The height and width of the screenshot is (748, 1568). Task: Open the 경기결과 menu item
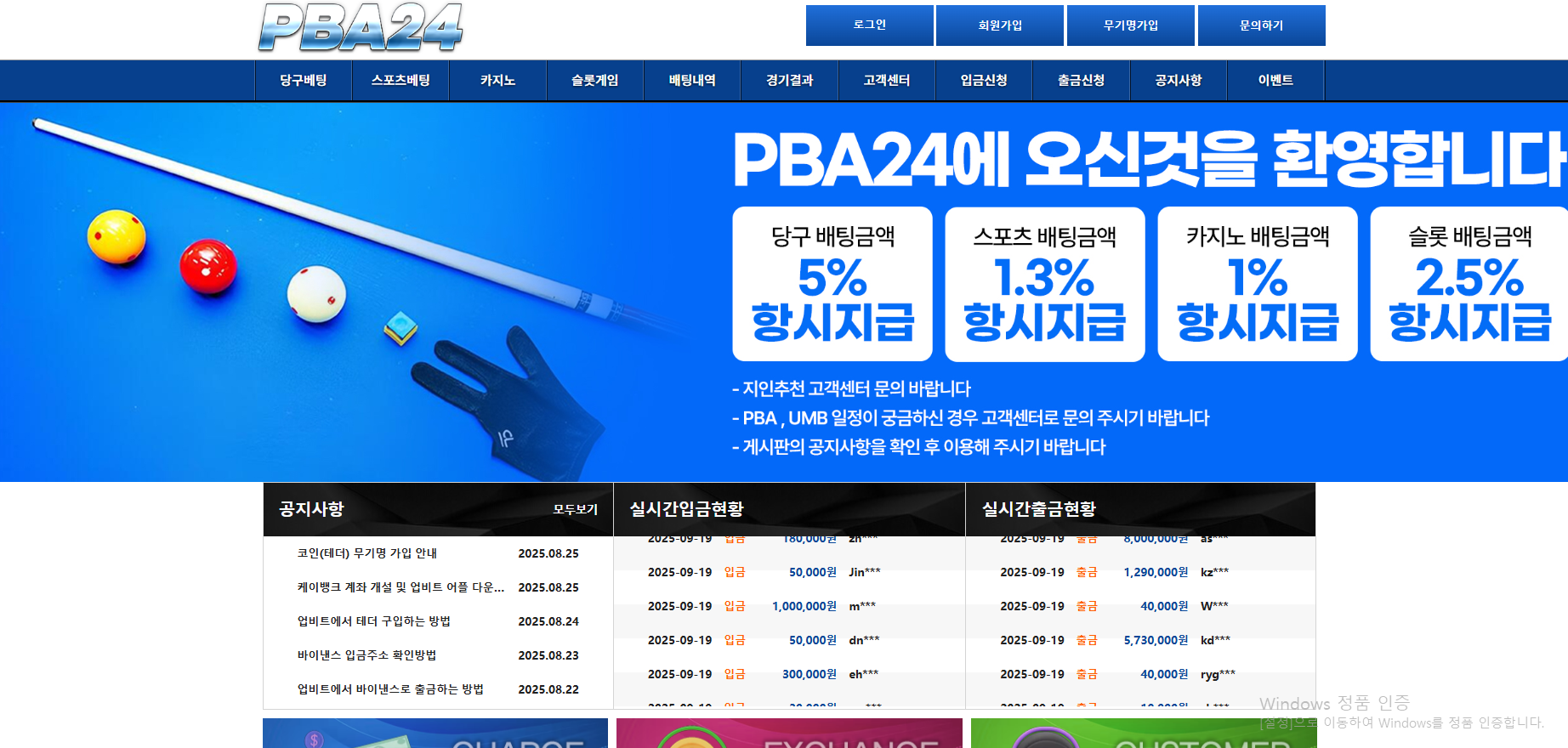[x=789, y=81]
